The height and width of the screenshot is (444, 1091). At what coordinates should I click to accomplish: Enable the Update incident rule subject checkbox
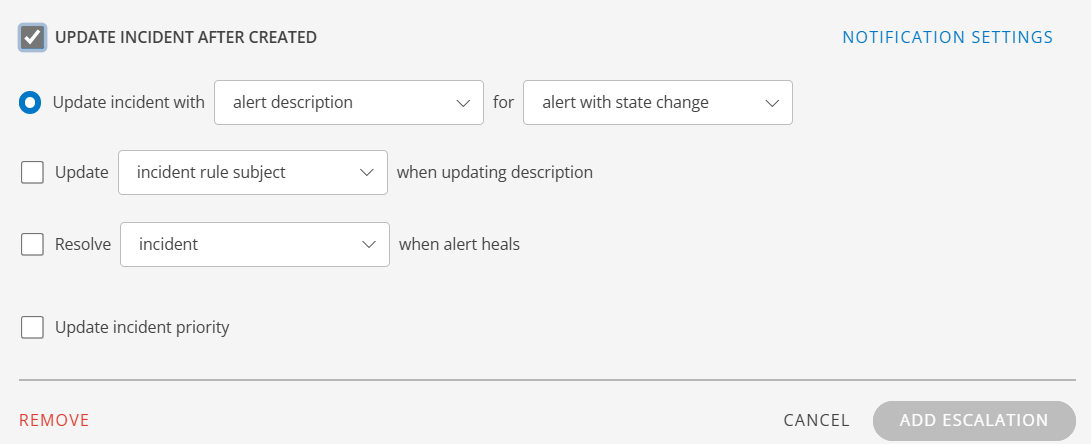33,172
